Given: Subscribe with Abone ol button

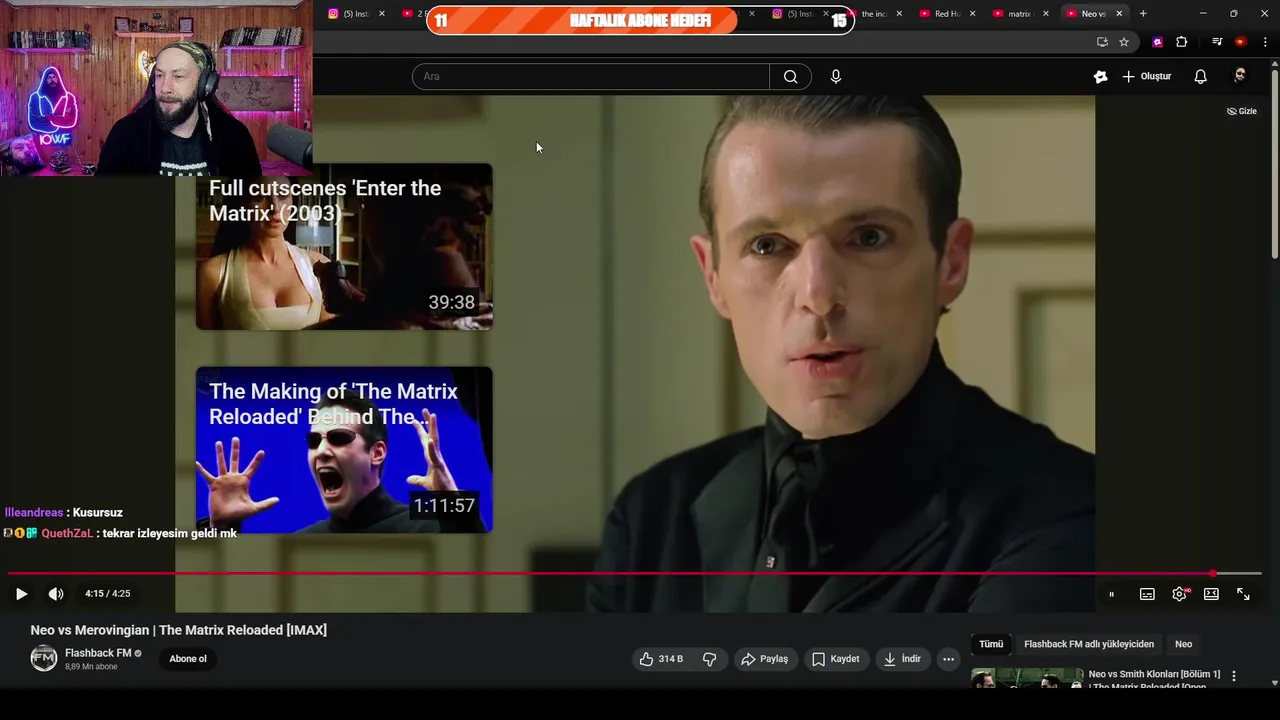Looking at the screenshot, I should coord(188,659).
